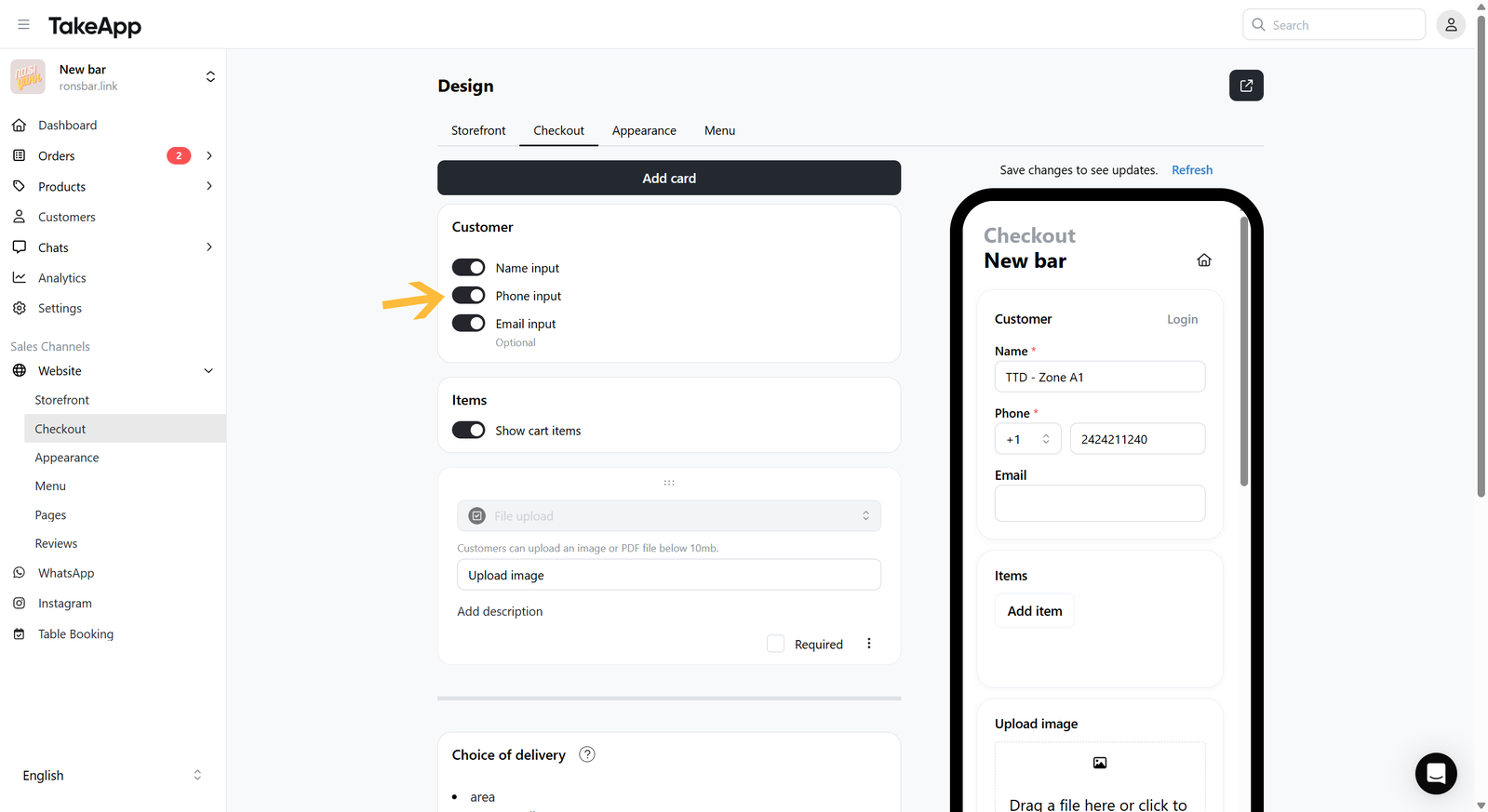
Task: Click the Search input field
Action: (1334, 25)
